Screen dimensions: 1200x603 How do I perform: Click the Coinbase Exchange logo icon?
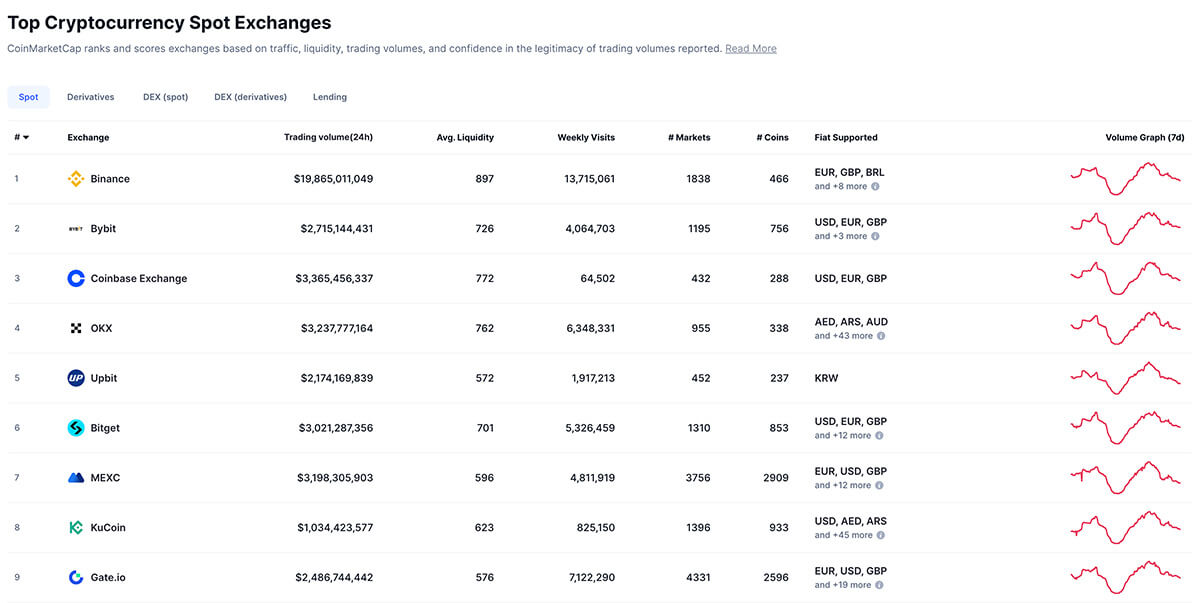click(76, 279)
